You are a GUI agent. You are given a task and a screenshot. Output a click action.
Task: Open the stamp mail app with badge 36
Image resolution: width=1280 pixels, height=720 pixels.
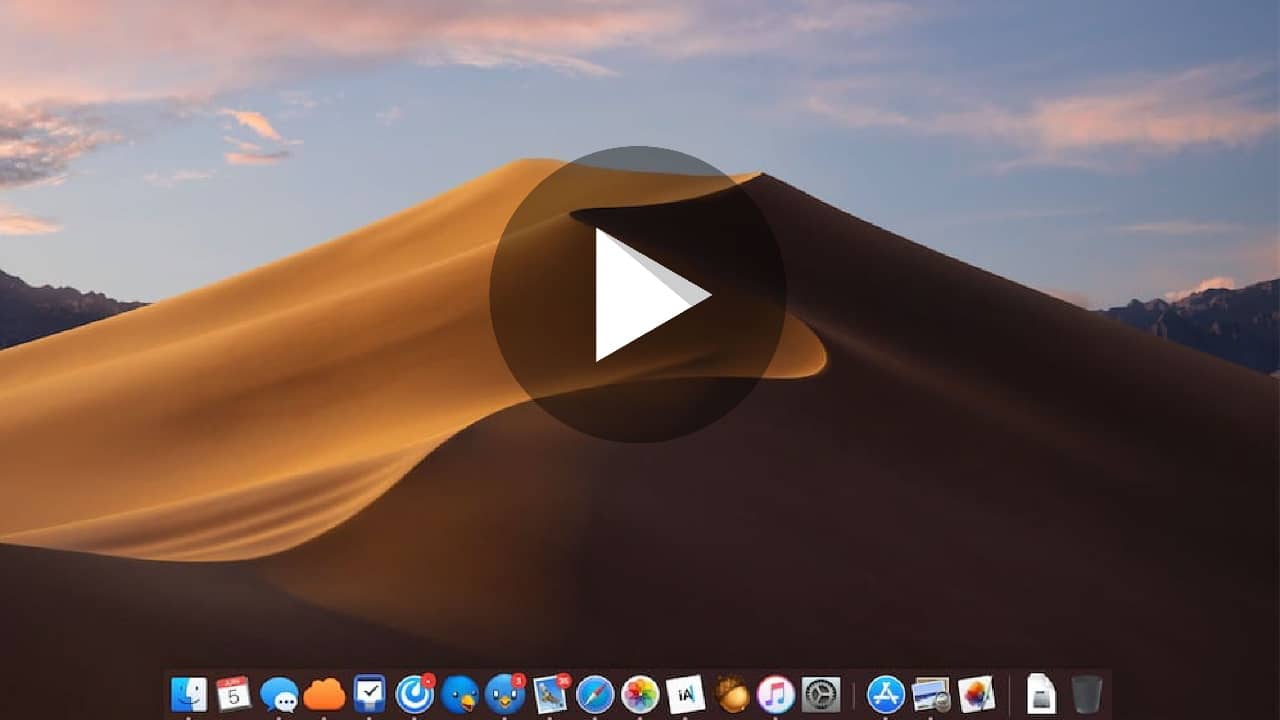(550, 694)
